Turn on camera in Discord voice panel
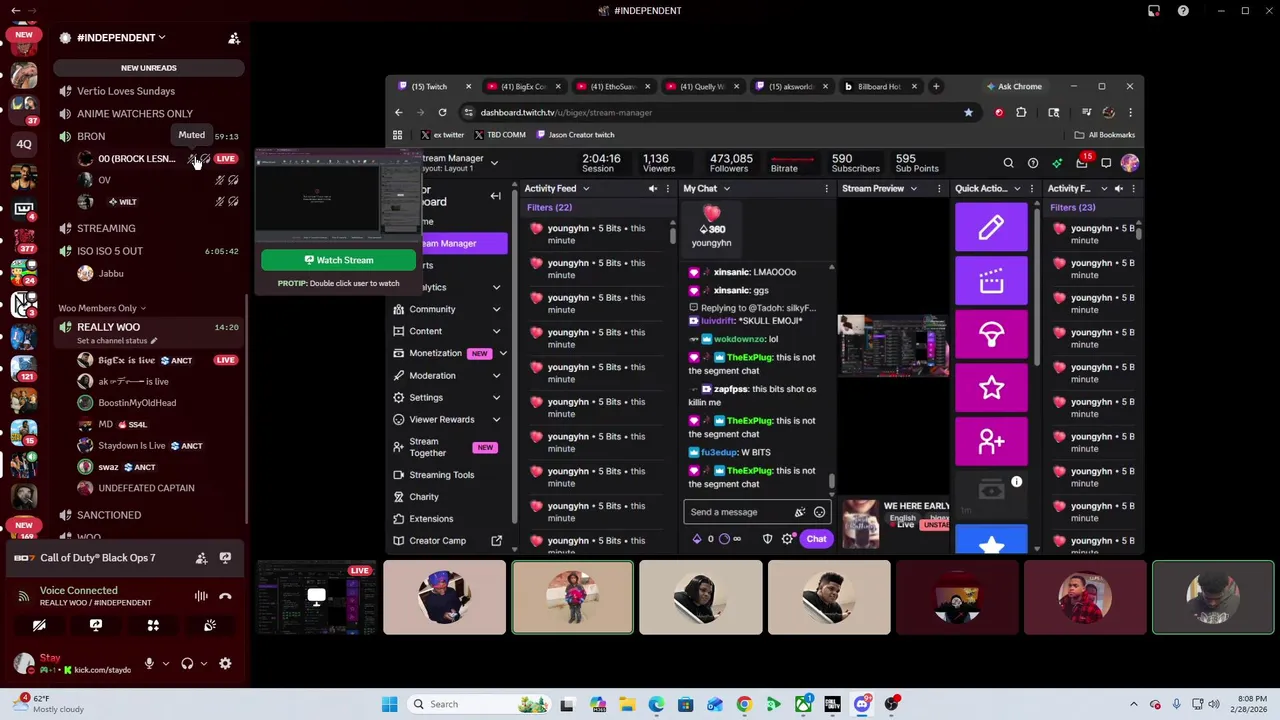 (39, 625)
